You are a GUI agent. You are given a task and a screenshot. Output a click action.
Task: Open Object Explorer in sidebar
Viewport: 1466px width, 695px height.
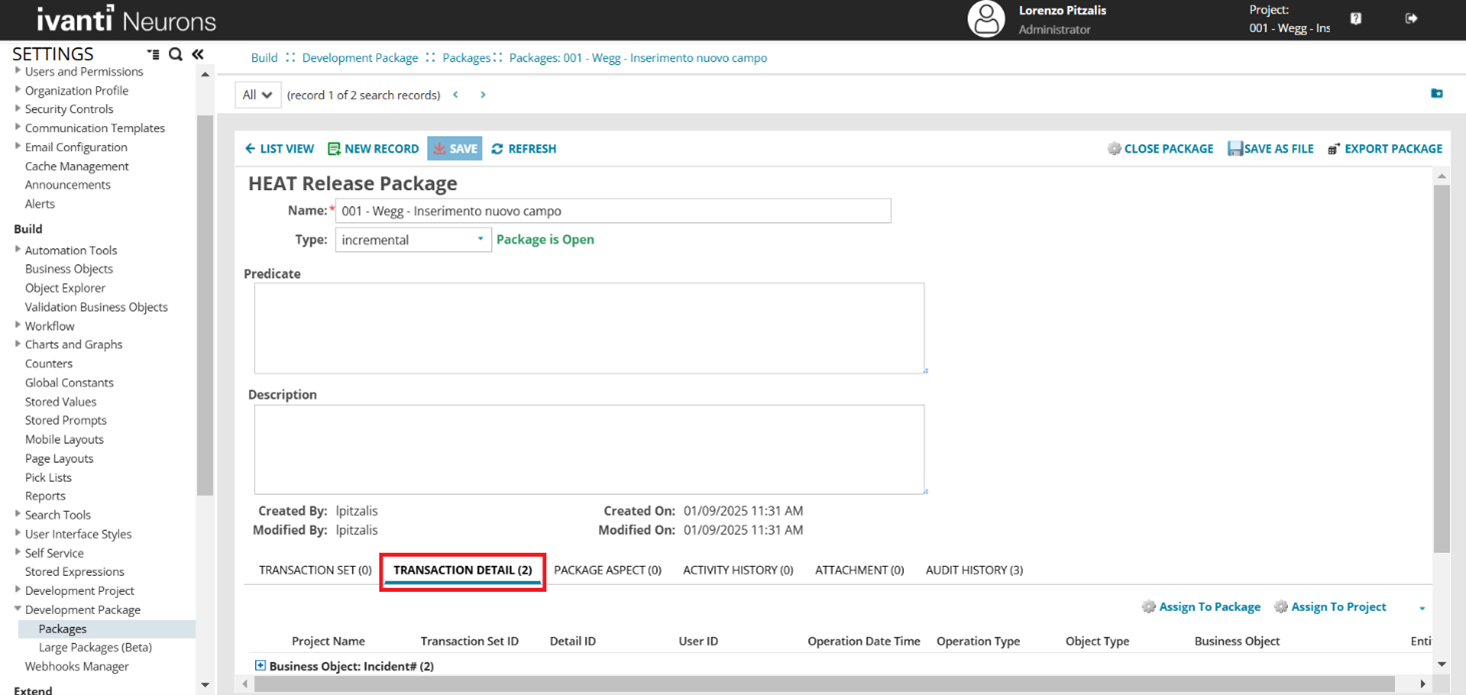(x=65, y=288)
